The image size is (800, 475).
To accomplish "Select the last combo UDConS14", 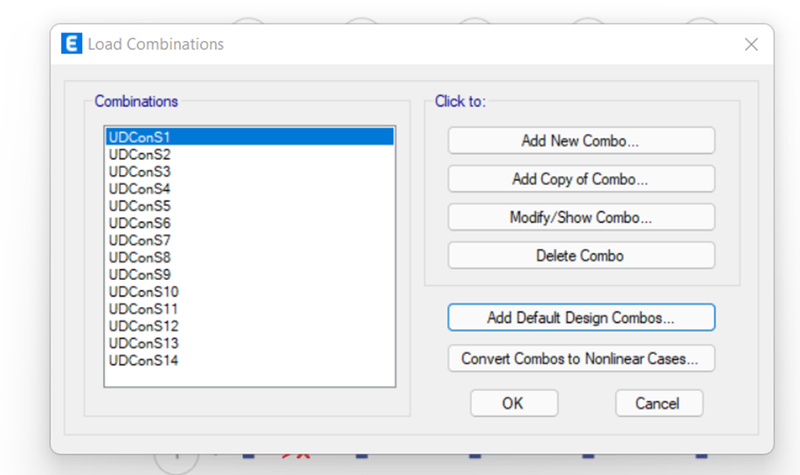I will [249, 360].
